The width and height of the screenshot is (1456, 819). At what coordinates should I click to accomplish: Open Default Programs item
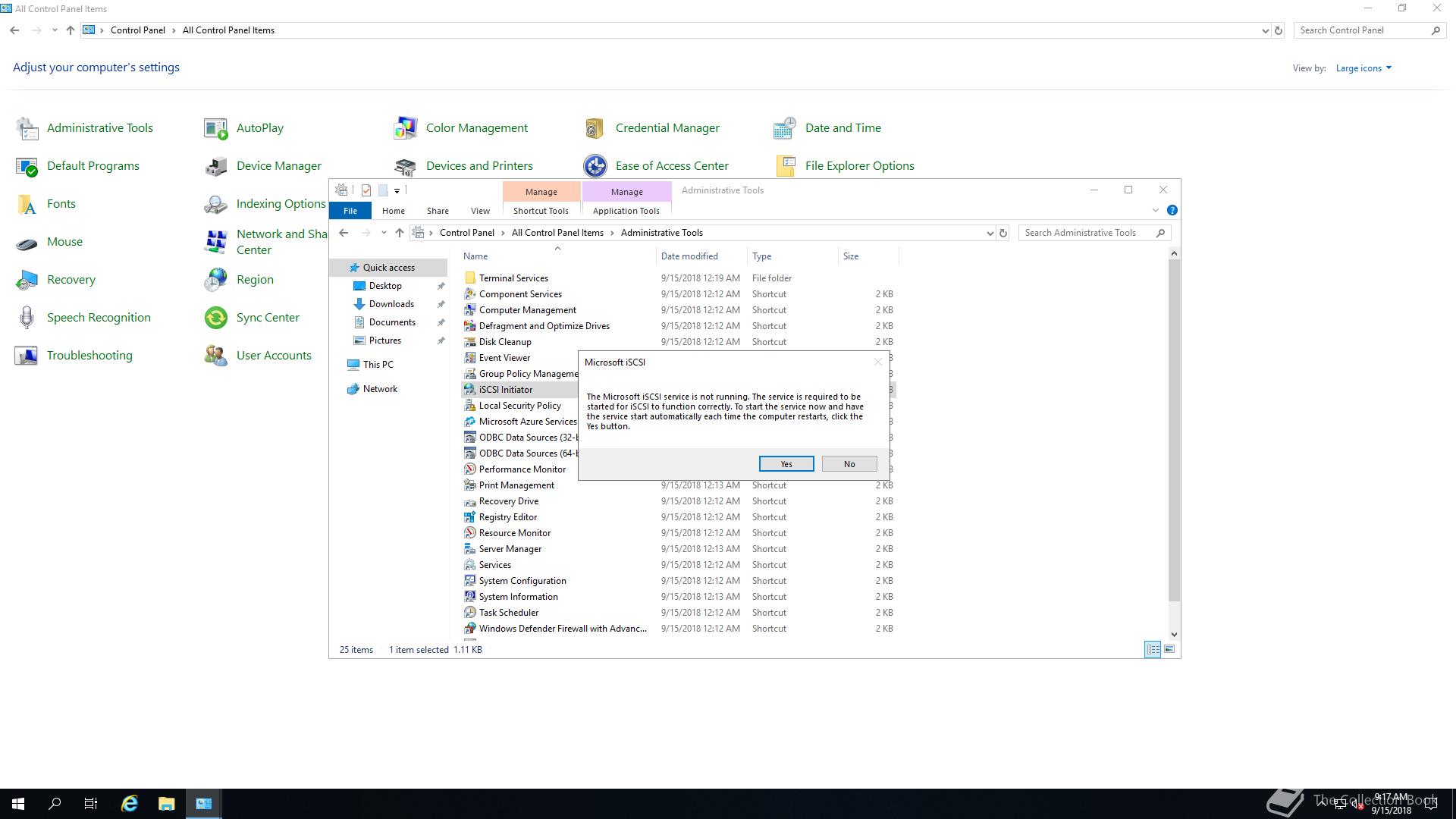tap(77, 166)
